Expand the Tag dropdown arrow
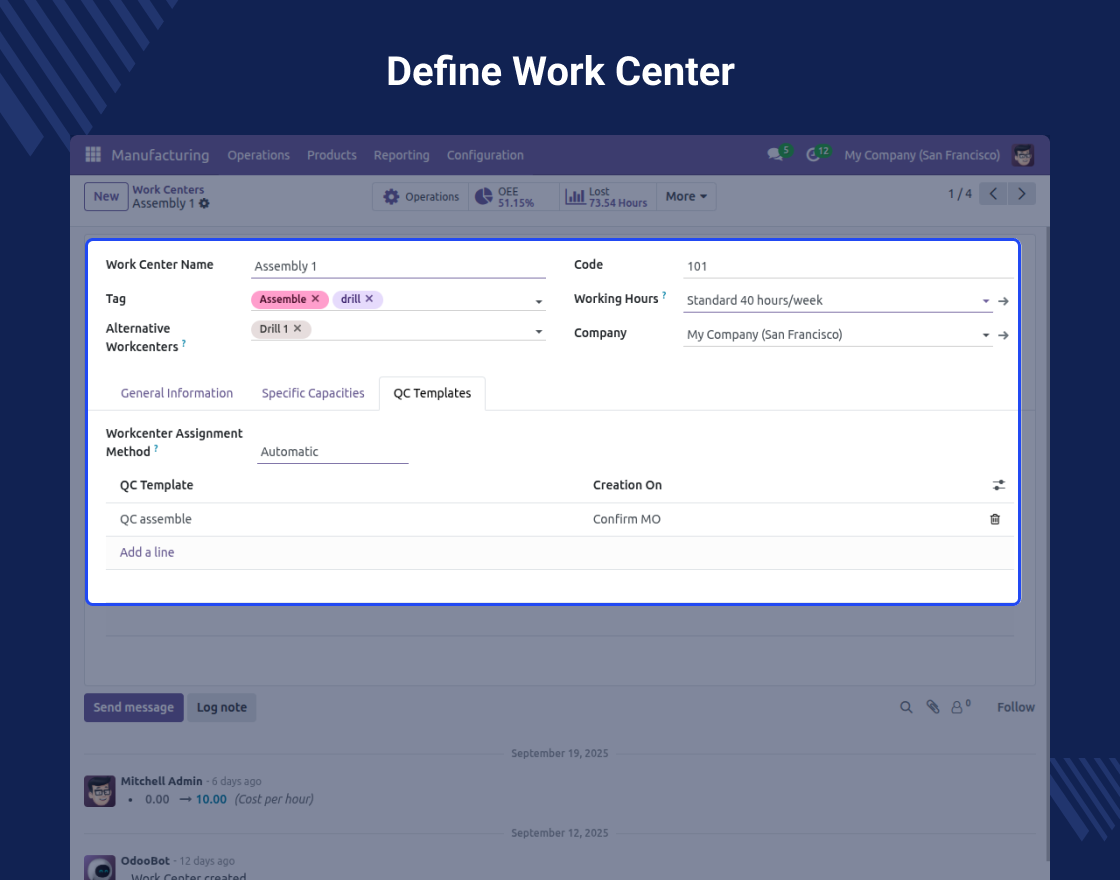This screenshot has width=1120, height=880. tap(539, 301)
